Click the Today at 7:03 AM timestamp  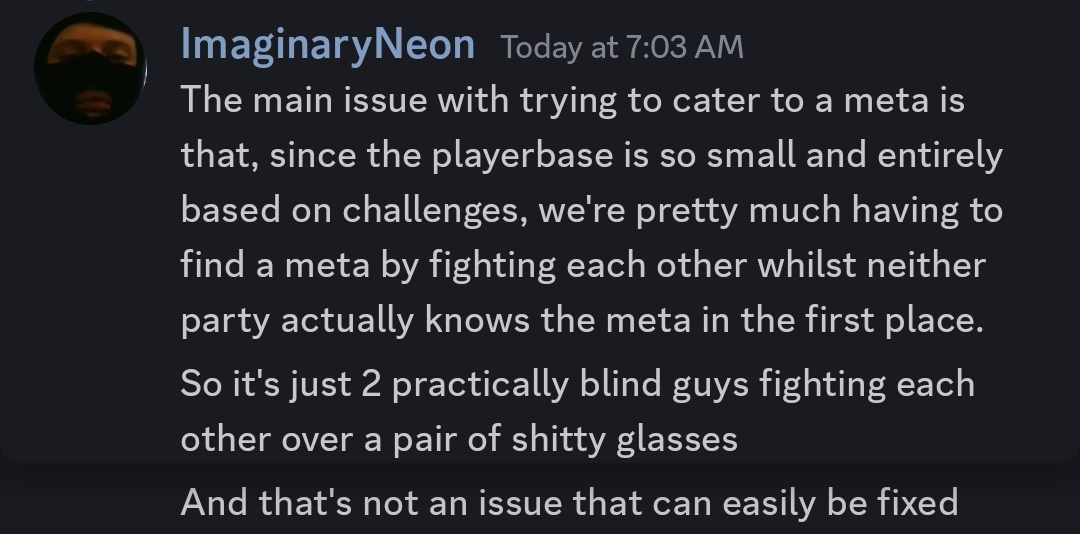click(622, 47)
